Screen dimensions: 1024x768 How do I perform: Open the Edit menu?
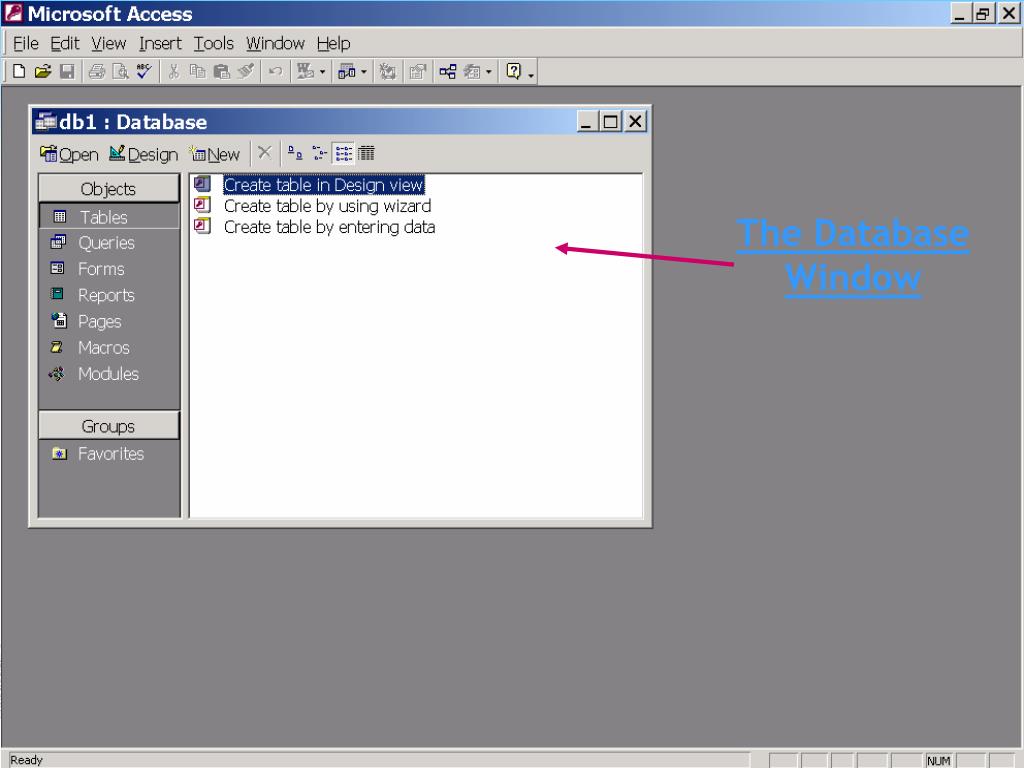tap(65, 43)
